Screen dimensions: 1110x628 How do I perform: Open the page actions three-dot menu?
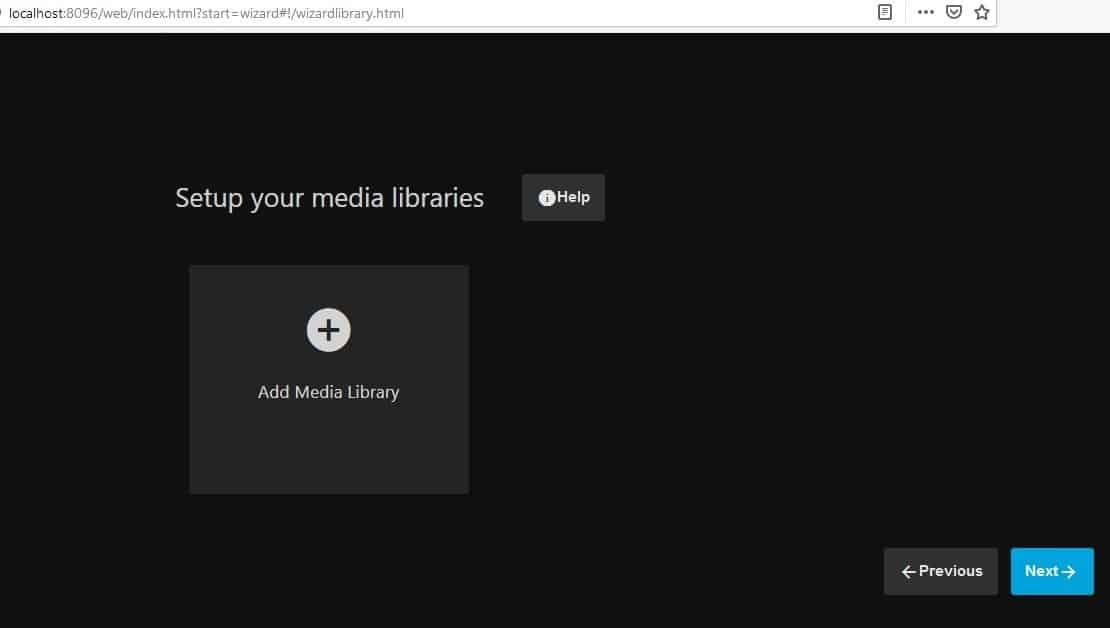[x=925, y=13]
